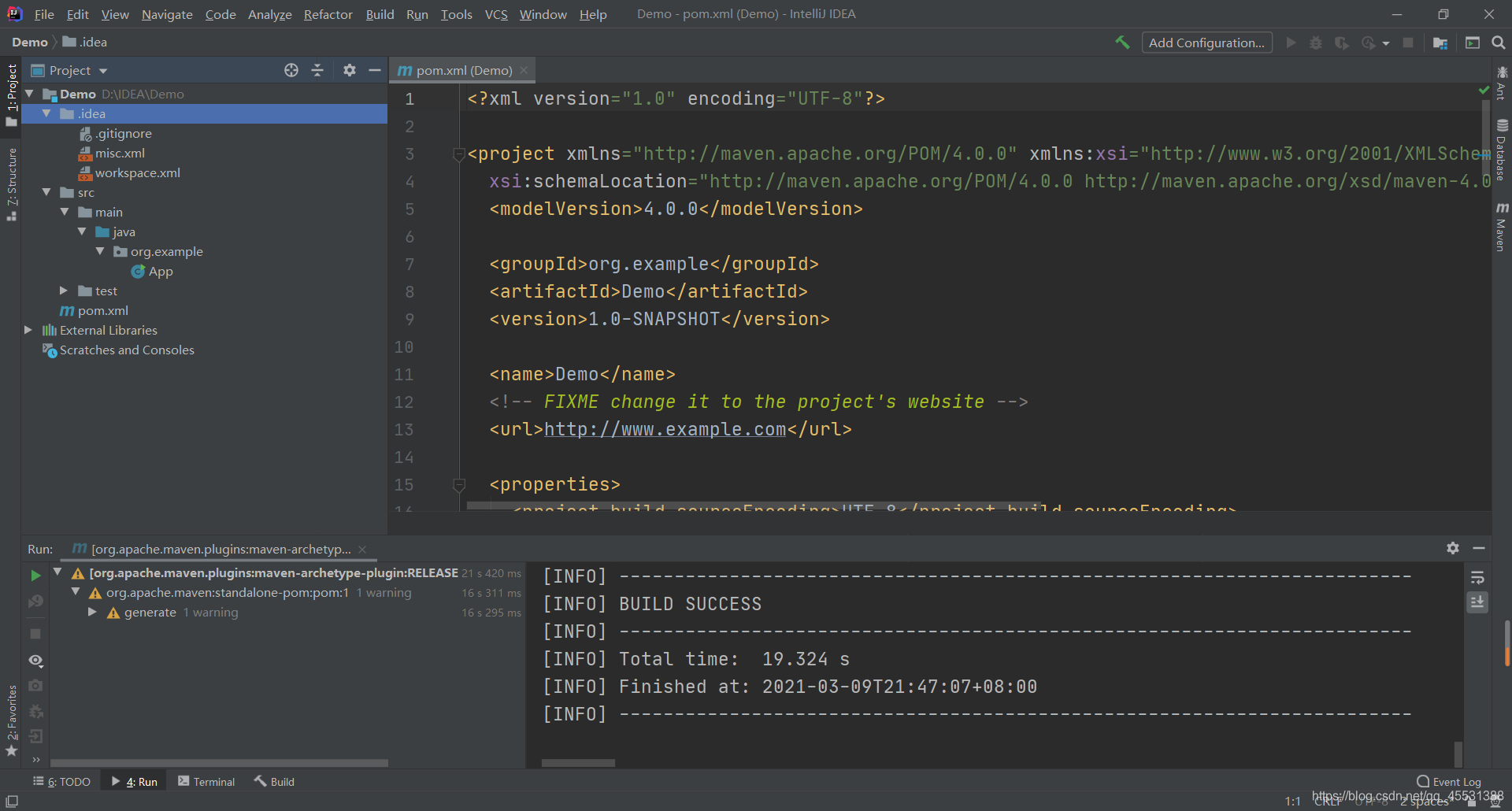Open the Refactor menu
Viewport: 1512px width, 811px height.
(328, 14)
